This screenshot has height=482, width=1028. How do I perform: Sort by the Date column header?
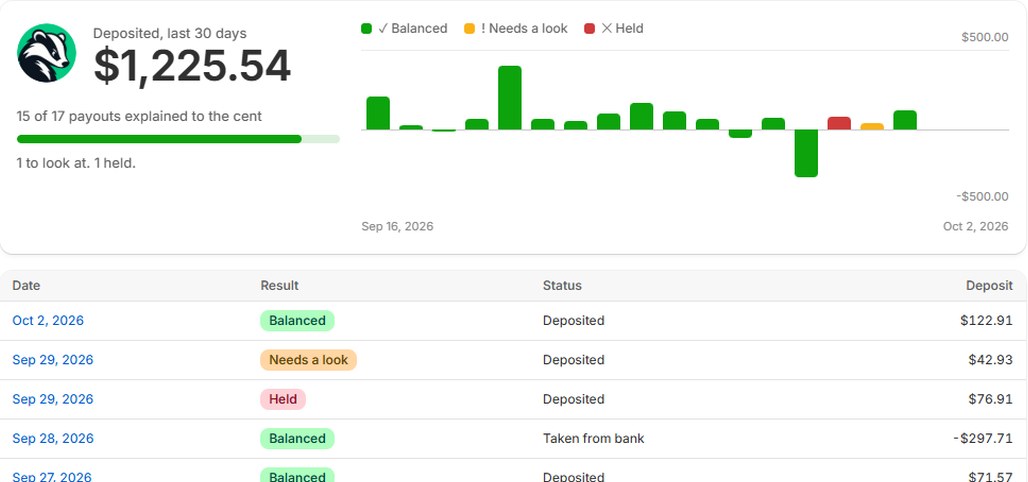click(26, 286)
